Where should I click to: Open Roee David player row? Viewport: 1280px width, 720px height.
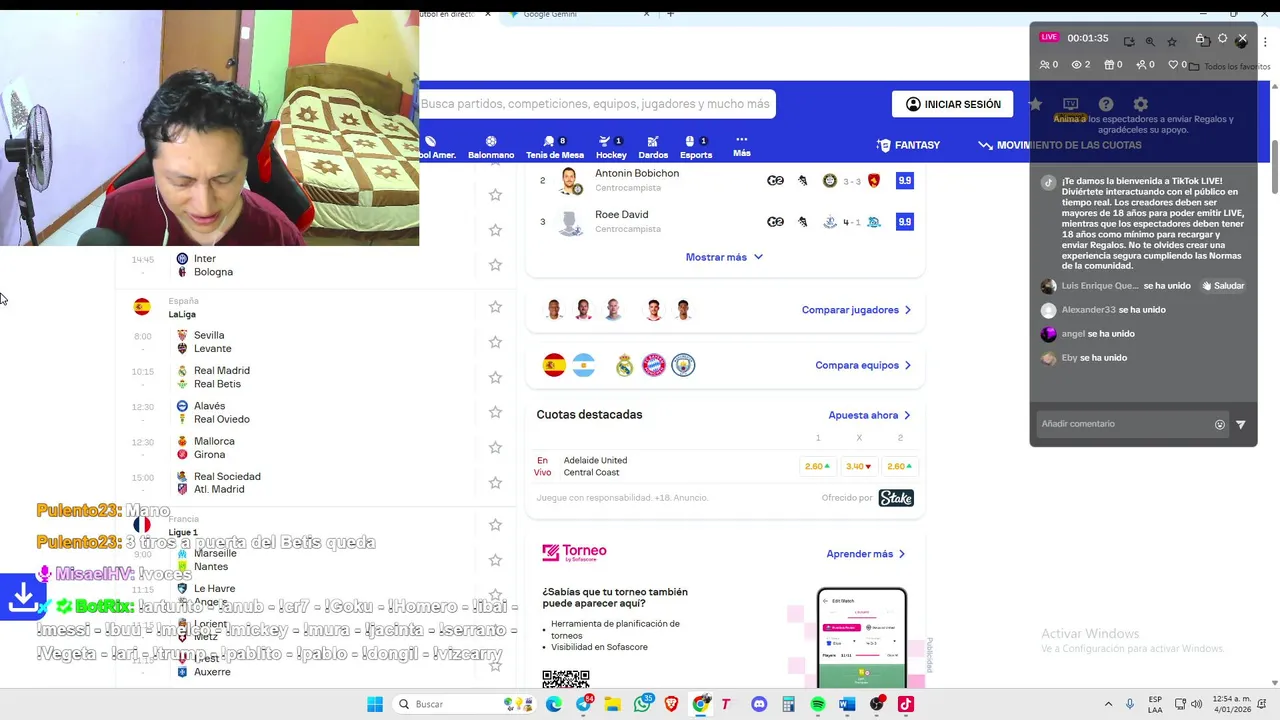pyautogui.click(x=725, y=222)
